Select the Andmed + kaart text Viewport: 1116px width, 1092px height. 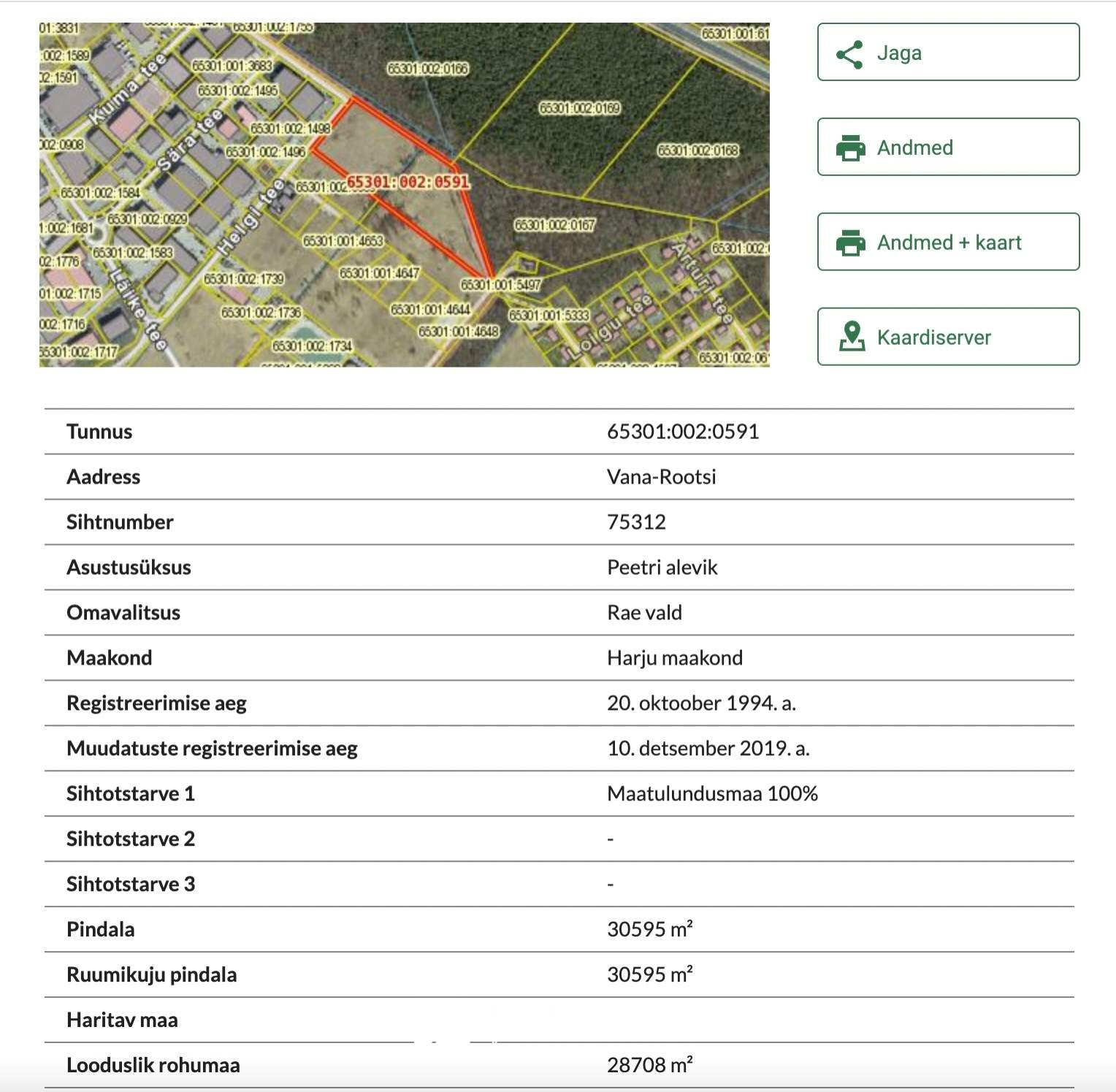pyautogui.click(x=949, y=243)
